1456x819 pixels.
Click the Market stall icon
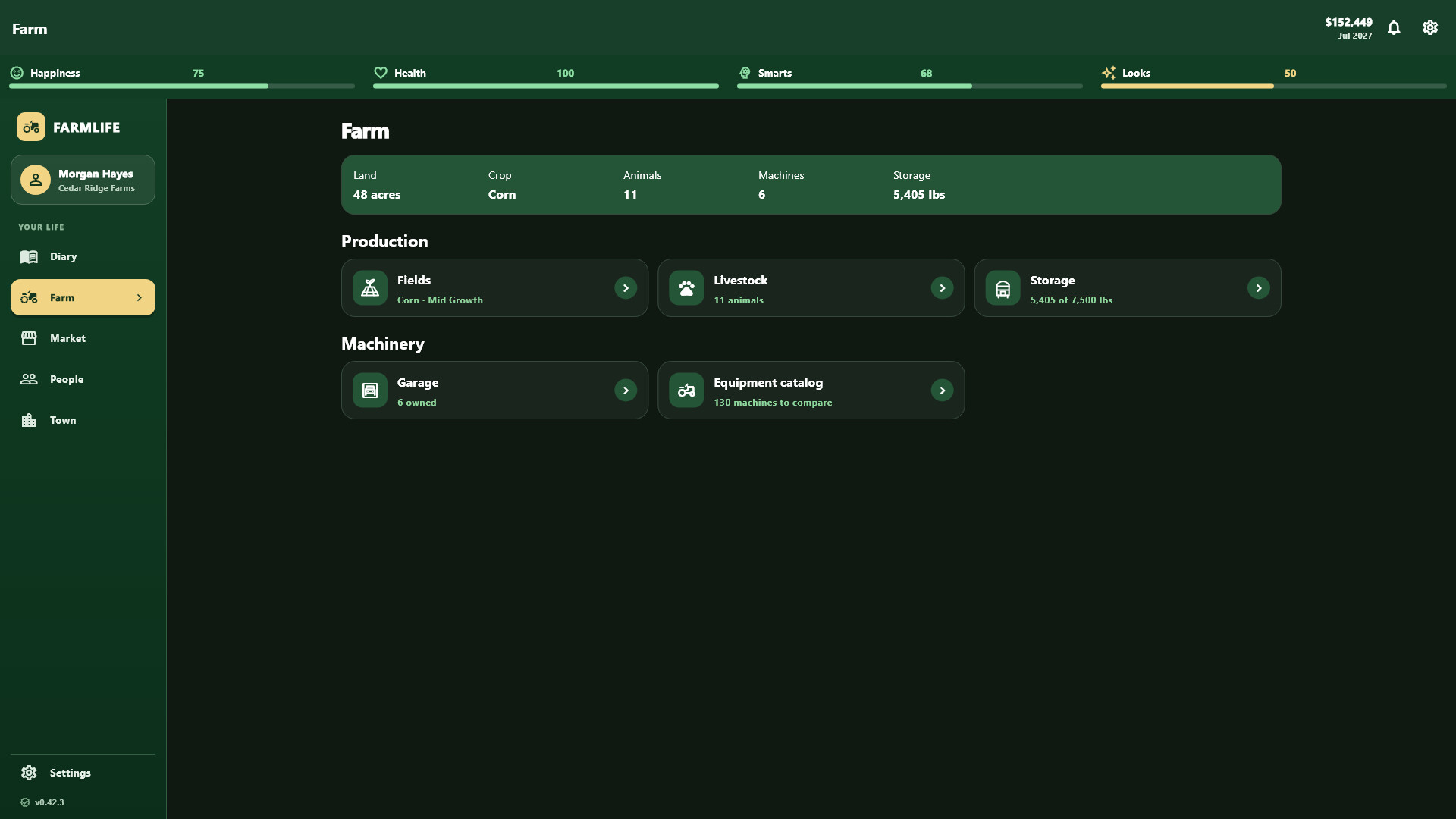[29, 339]
